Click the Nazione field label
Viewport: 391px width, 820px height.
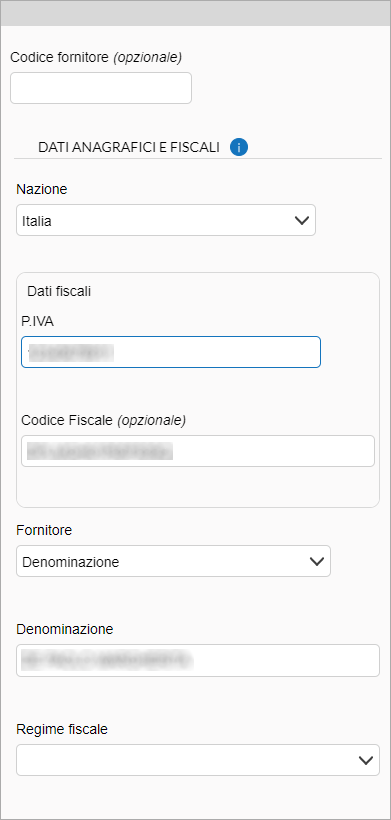(x=42, y=189)
